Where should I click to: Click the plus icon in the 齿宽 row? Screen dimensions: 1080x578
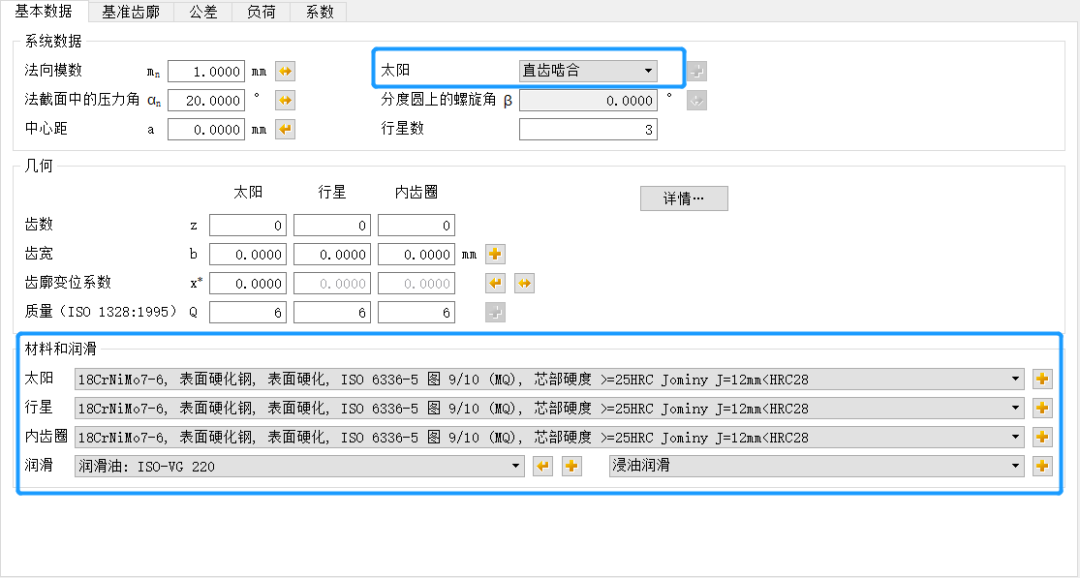tap(493, 254)
